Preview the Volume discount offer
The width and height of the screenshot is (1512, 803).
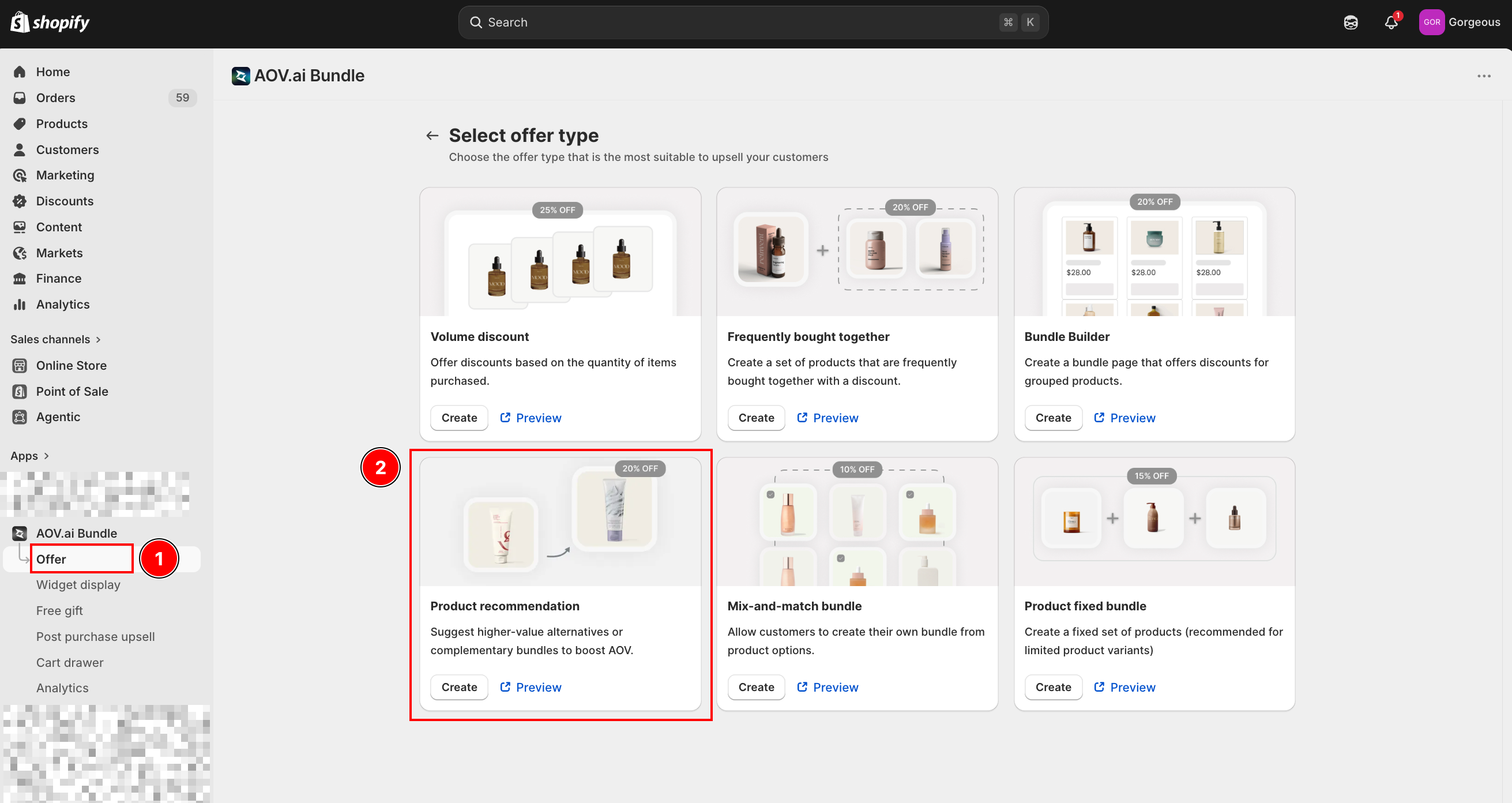tap(530, 417)
